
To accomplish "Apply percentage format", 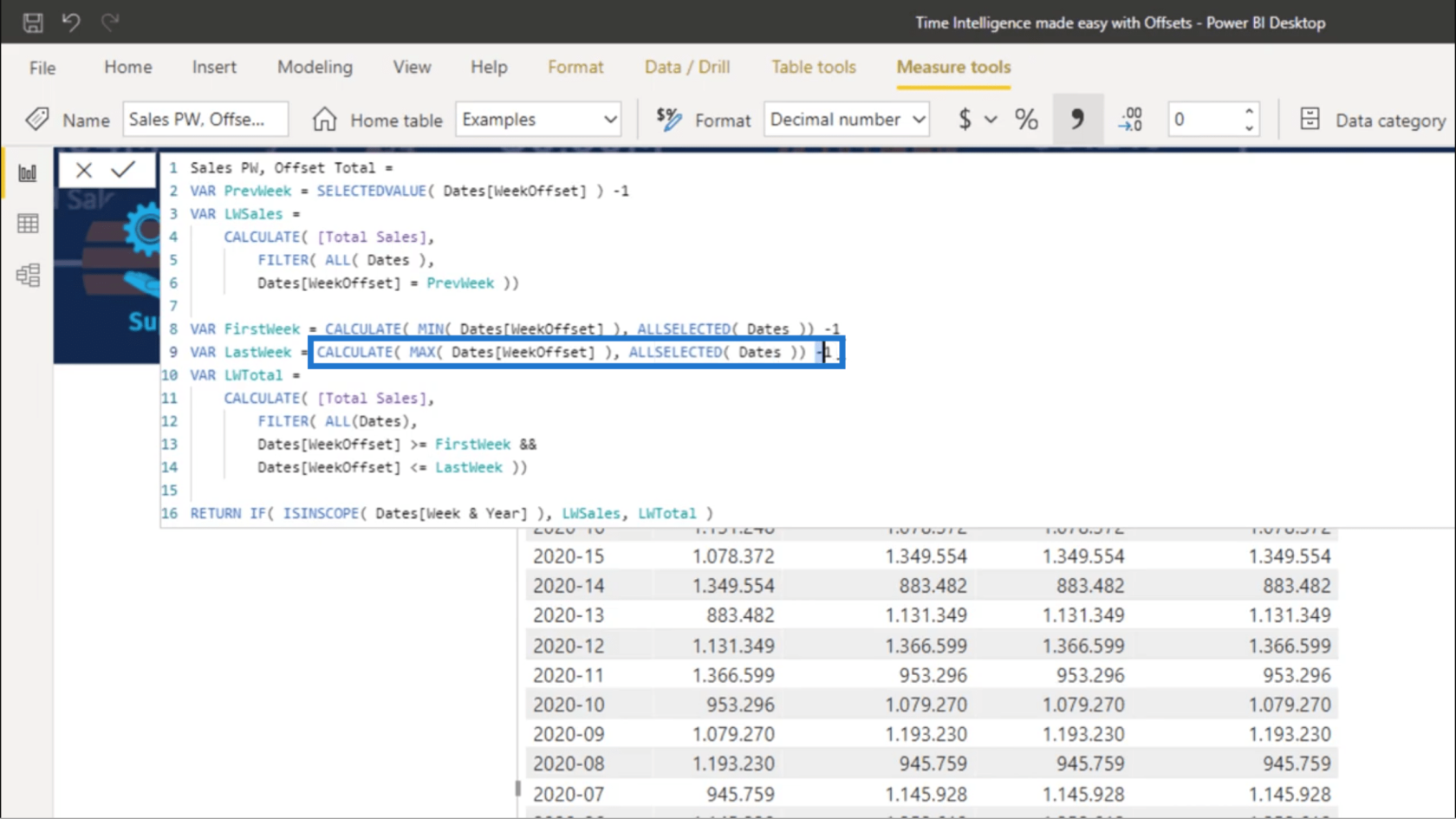I will (x=1026, y=119).
